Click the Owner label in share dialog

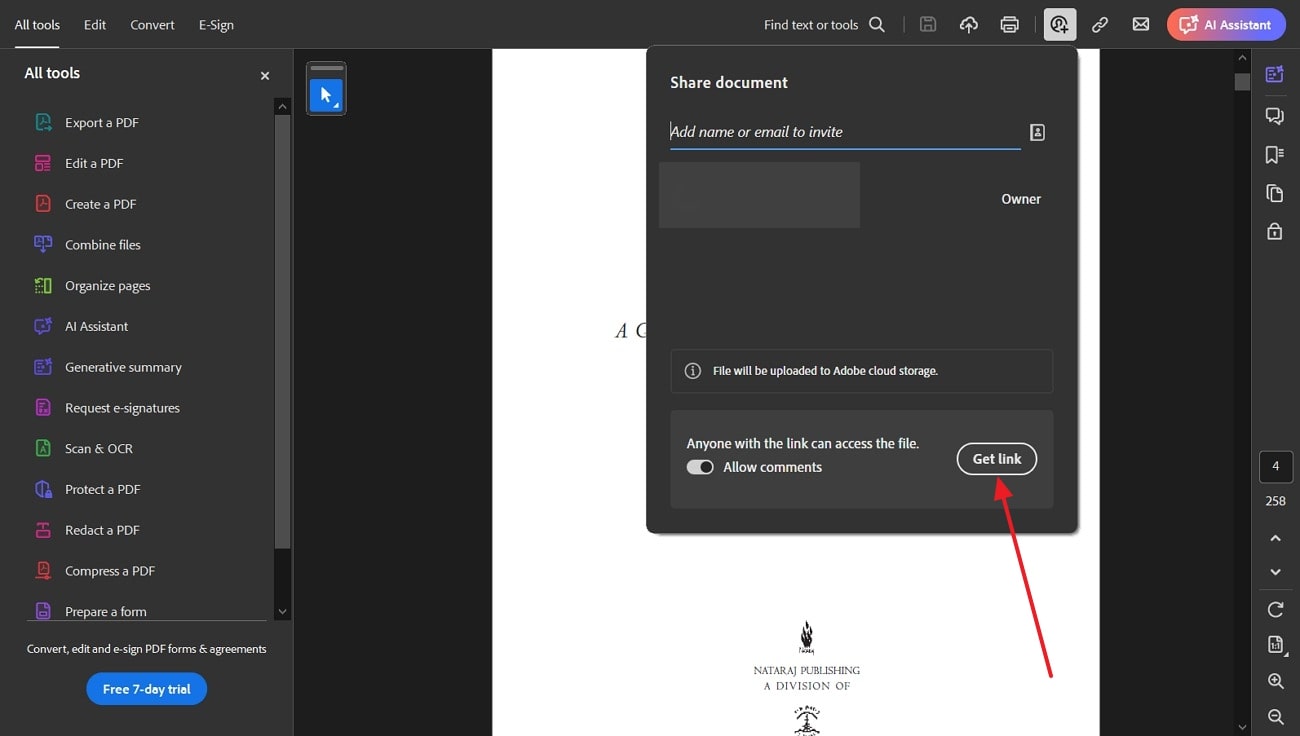1021,199
